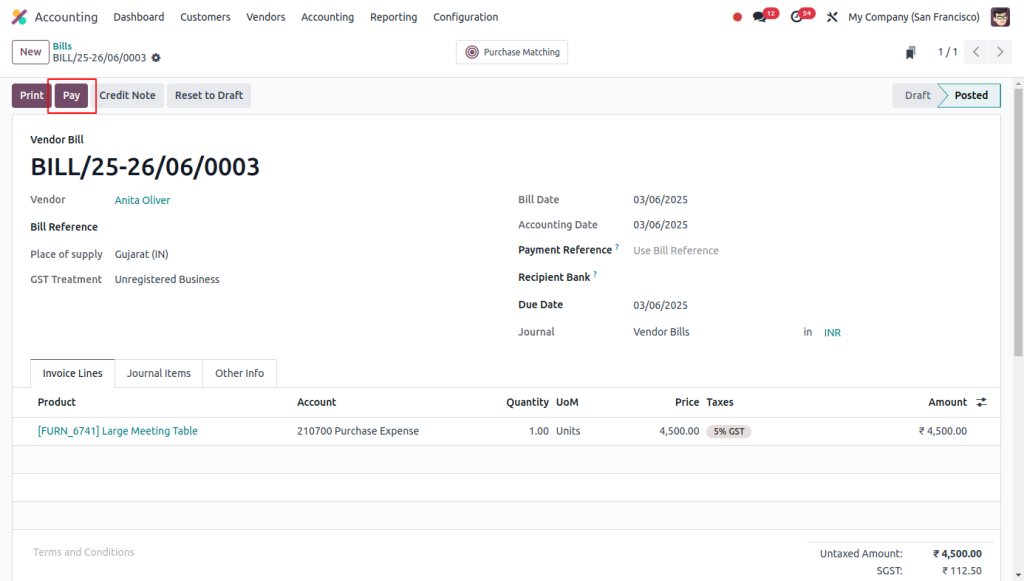Switch to the Other Info tab
1024x581 pixels.
pyautogui.click(x=239, y=372)
